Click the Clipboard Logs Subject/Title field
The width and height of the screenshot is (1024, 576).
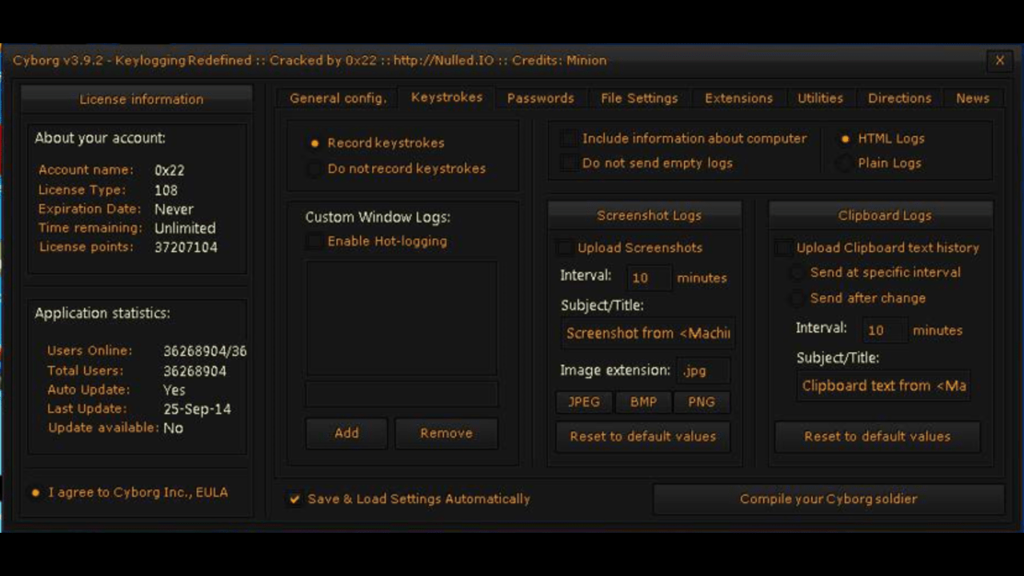pos(883,386)
